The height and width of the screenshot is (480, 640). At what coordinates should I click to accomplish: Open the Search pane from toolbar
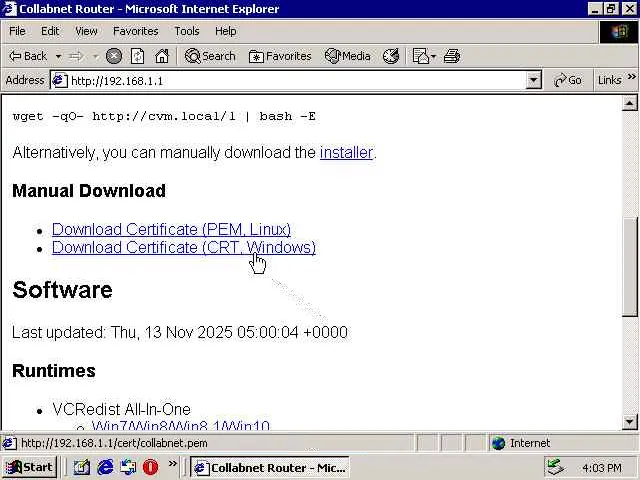[x=210, y=56]
